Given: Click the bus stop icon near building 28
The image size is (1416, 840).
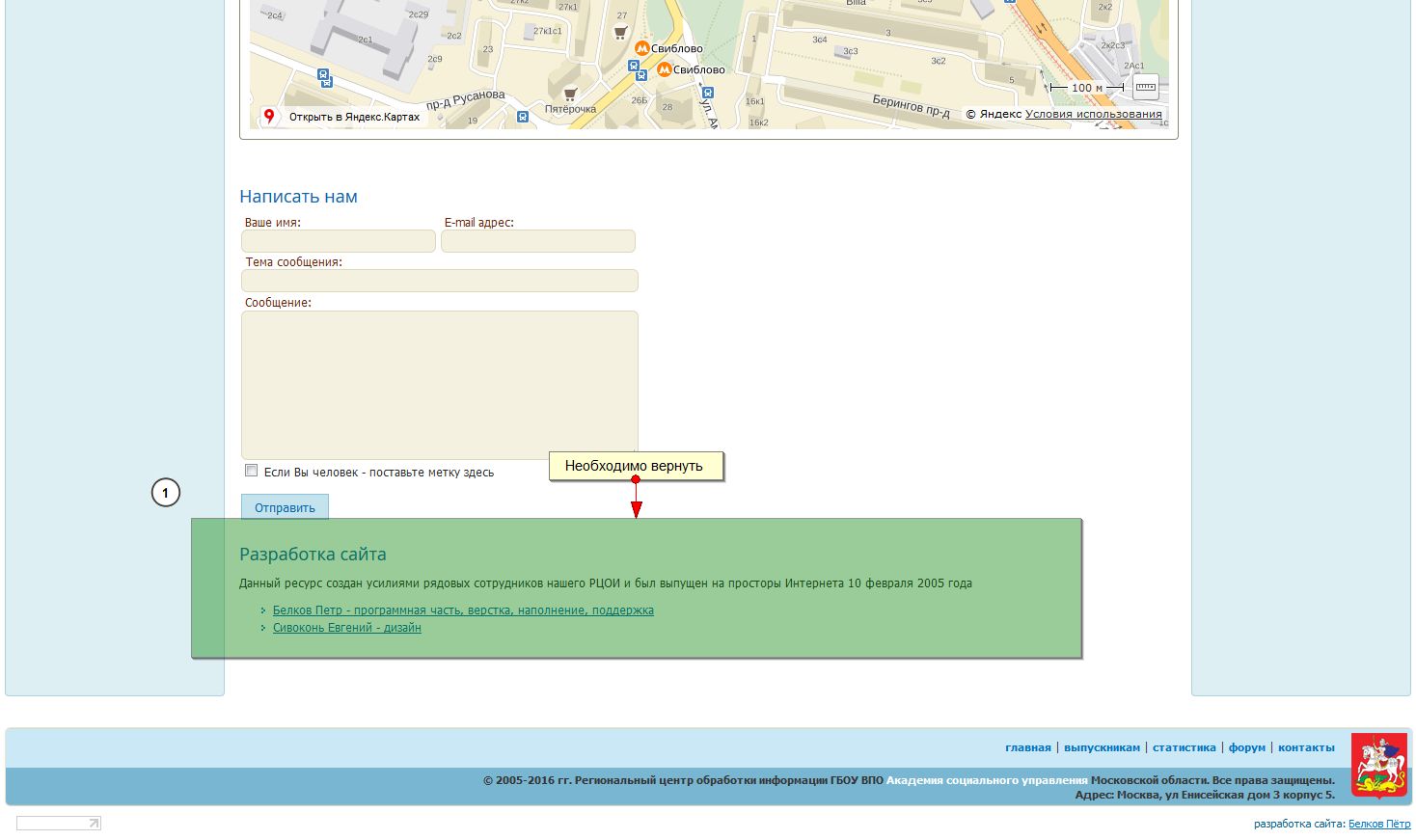Looking at the screenshot, I should (x=708, y=93).
